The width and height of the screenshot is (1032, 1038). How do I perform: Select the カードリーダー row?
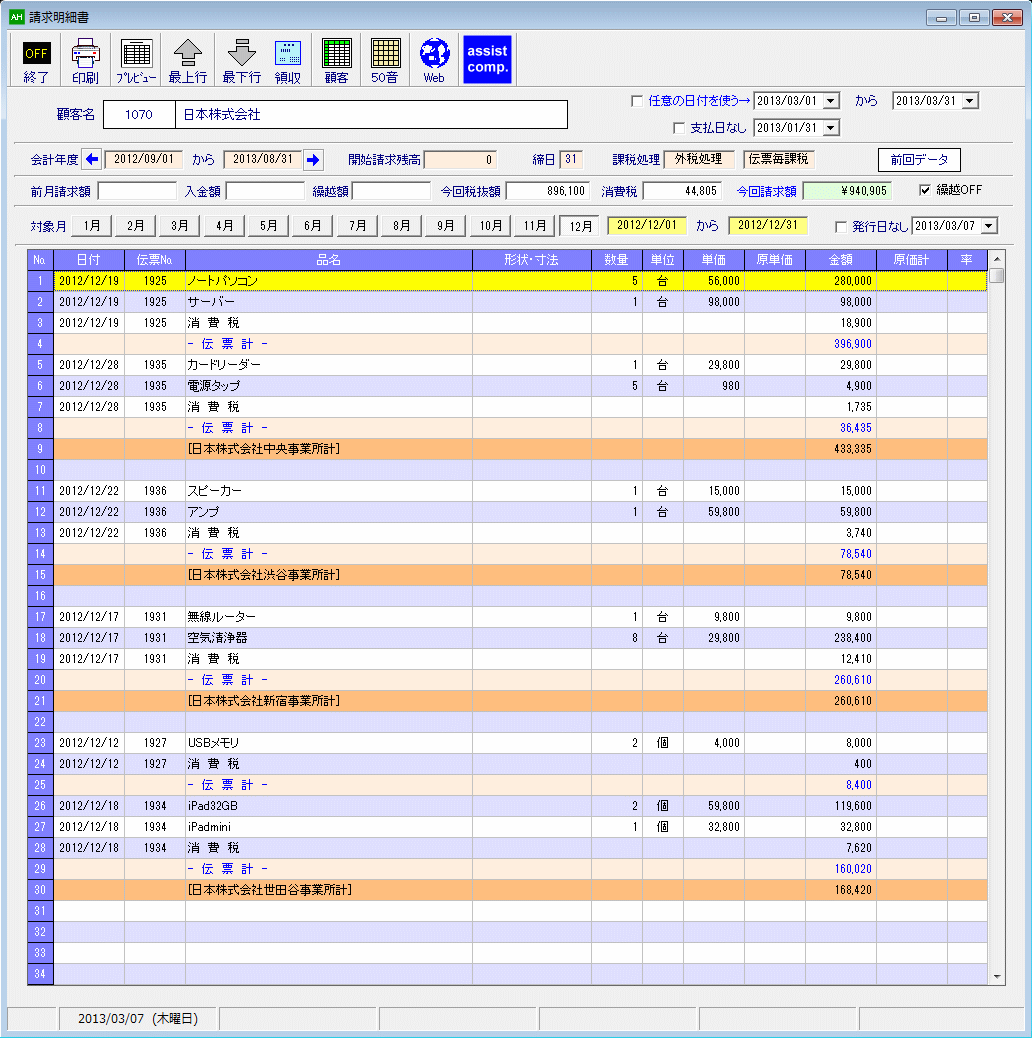(x=507, y=365)
